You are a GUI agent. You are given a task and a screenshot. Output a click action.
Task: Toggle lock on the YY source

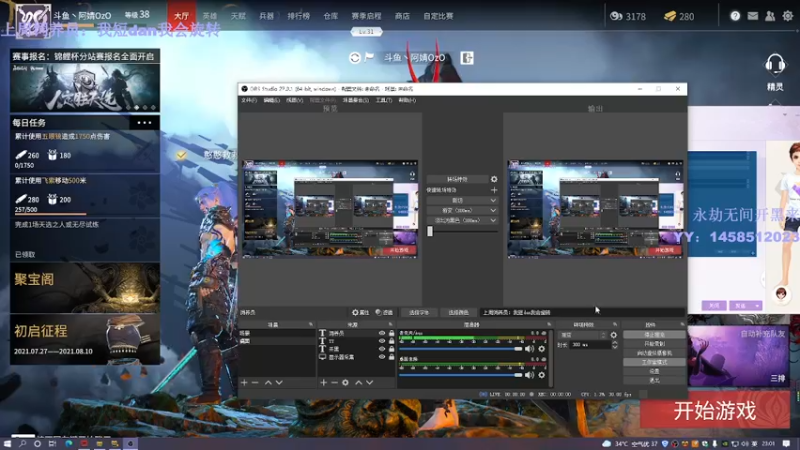pyautogui.click(x=391, y=341)
